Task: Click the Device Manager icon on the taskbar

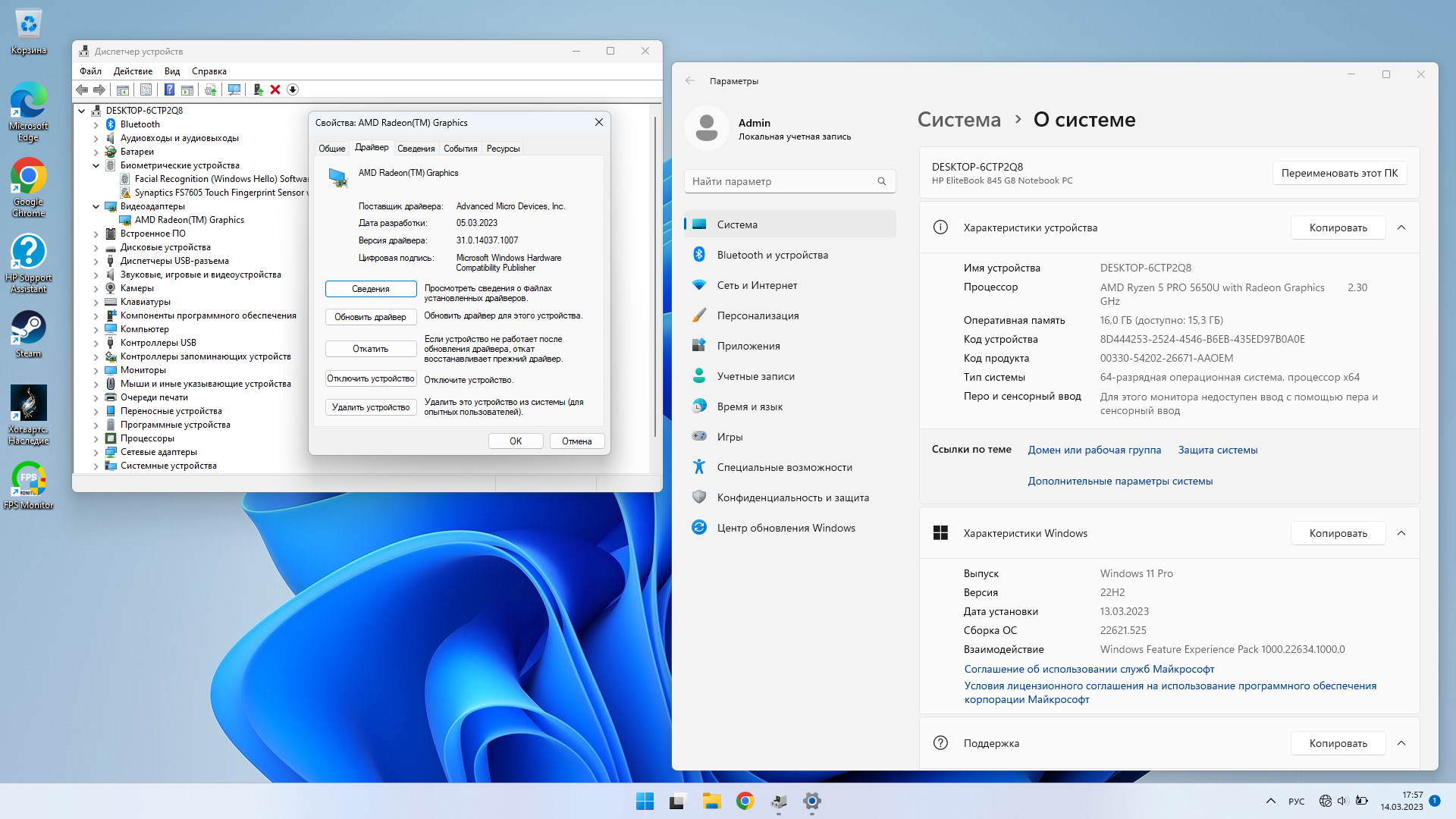Action: pyautogui.click(x=779, y=801)
